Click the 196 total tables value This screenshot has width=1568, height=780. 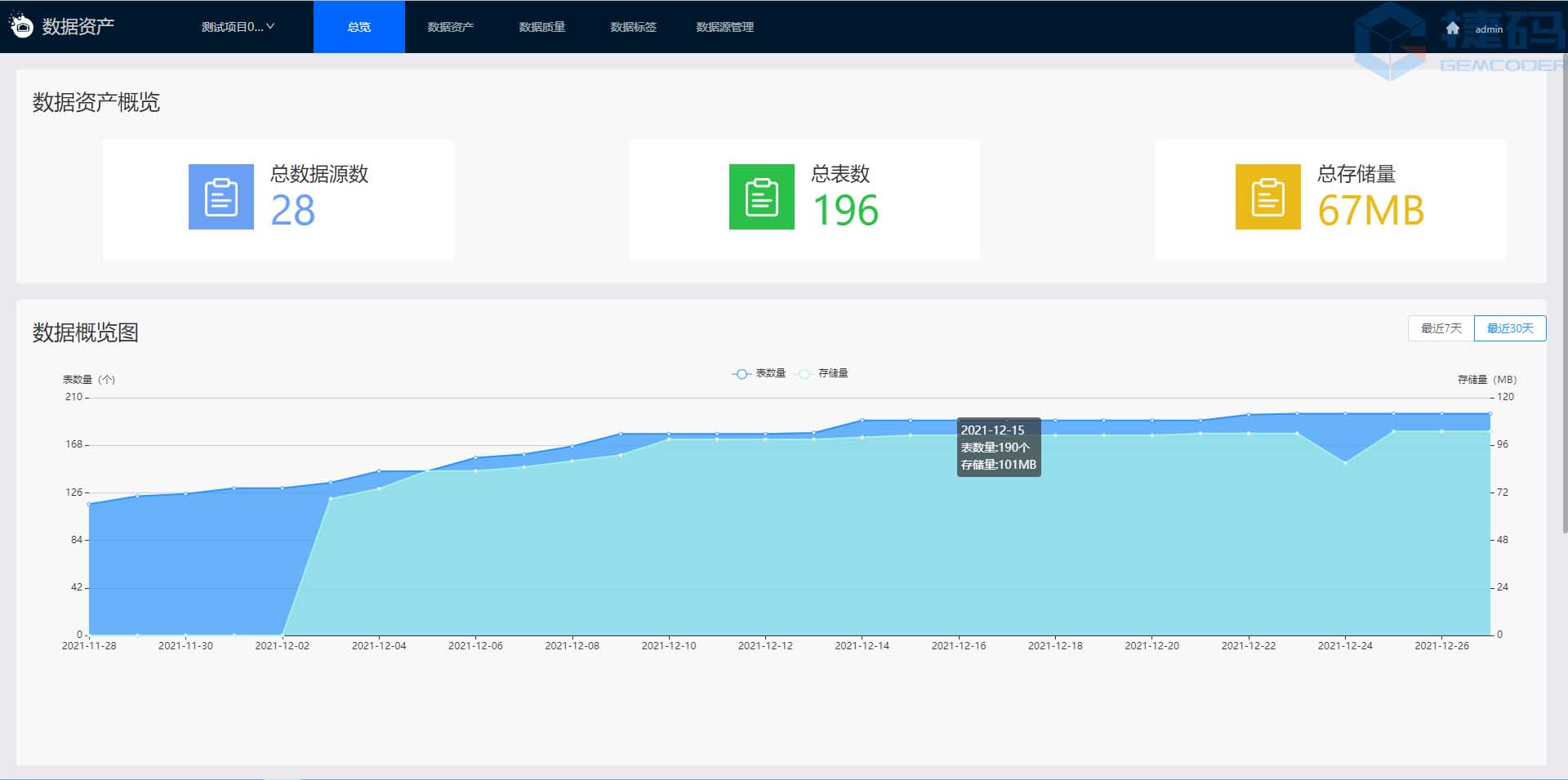845,211
